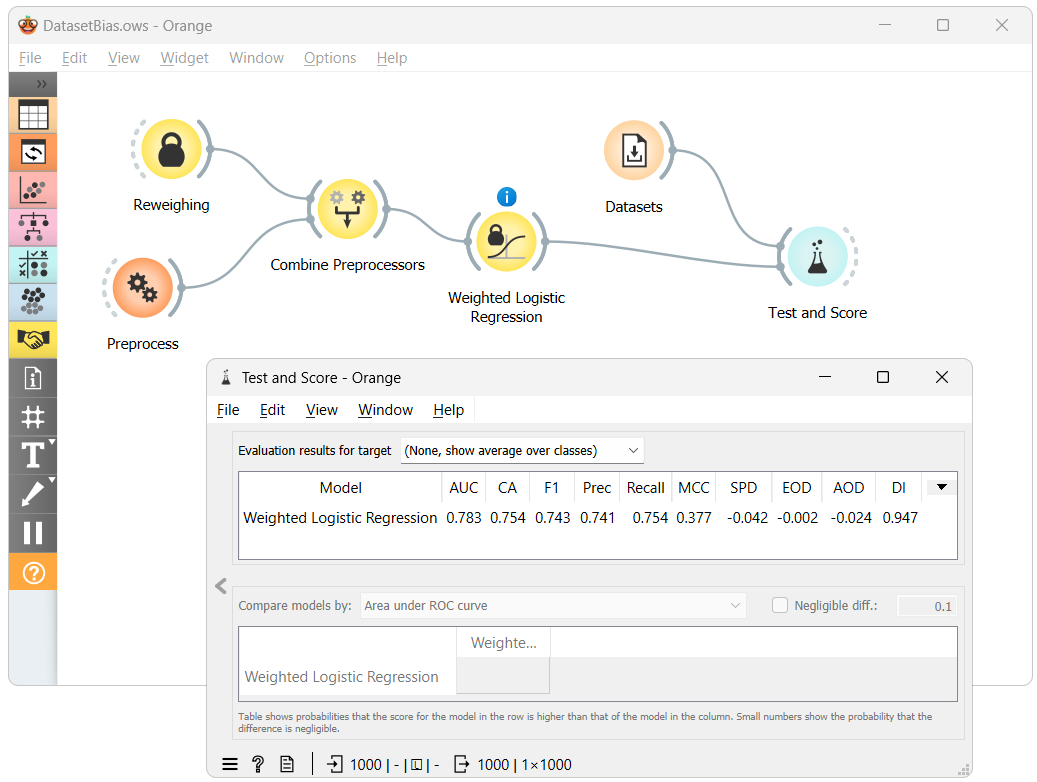Viewport: 1037px width, 782px height.
Task: Open the File menu in main window
Action: [30, 58]
